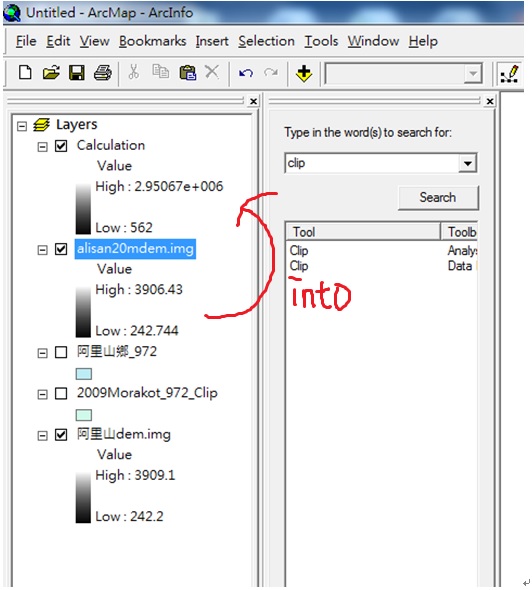This screenshot has width=532, height=590.
Task: Uncheck the alisan20mdem.img layer checkbox
Action: pyautogui.click(x=61, y=249)
